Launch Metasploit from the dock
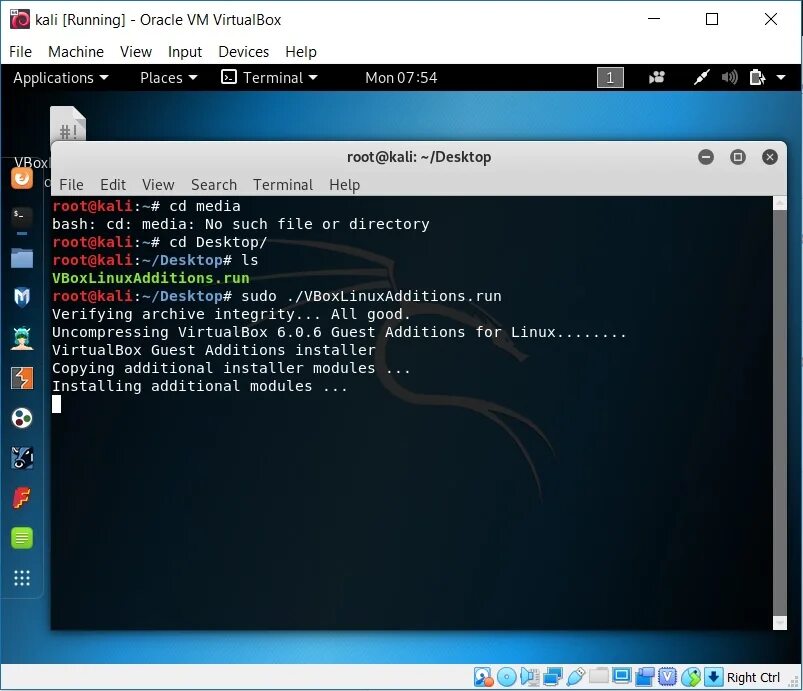 coord(22,297)
